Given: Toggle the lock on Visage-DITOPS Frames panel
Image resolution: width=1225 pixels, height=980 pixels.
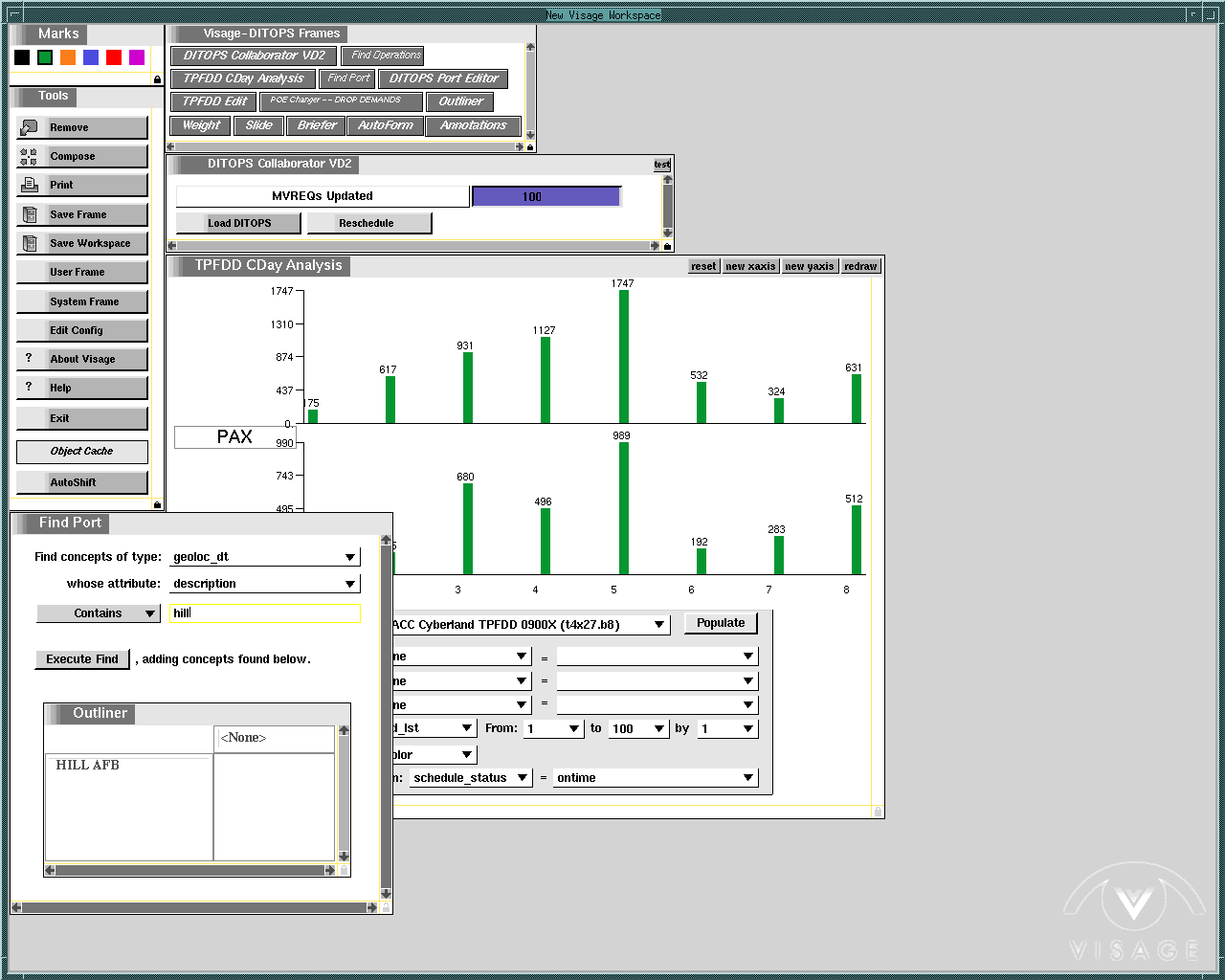Looking at the screenshot, I should click(x=530, y=147).
